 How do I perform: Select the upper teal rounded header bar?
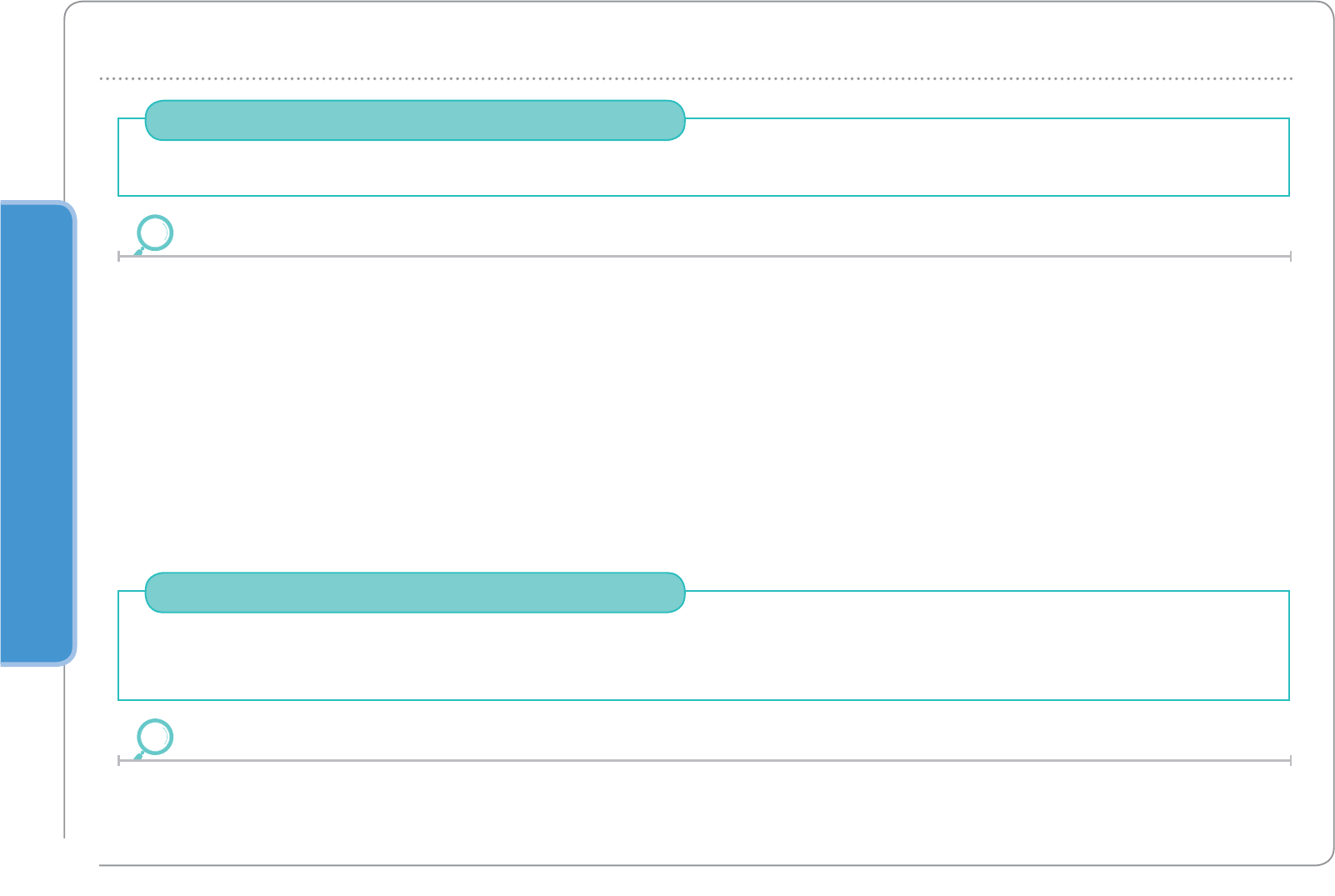pos(415,120)
